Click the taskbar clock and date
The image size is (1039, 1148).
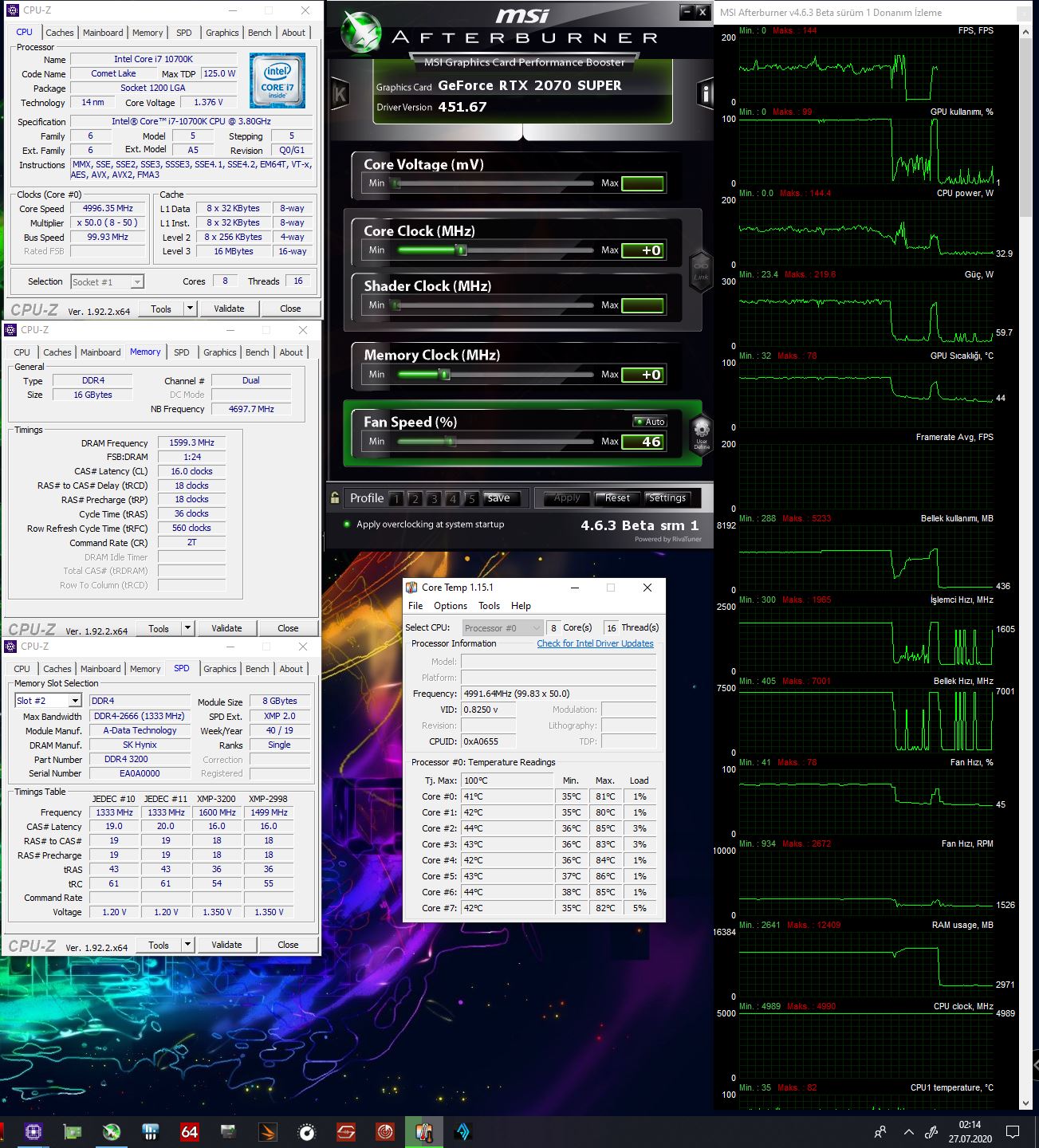point(970,1131)
